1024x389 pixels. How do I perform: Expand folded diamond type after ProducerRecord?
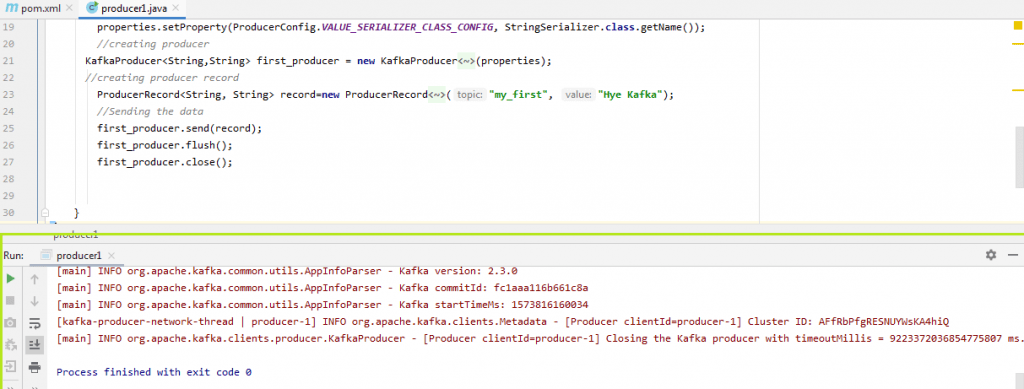437,95
